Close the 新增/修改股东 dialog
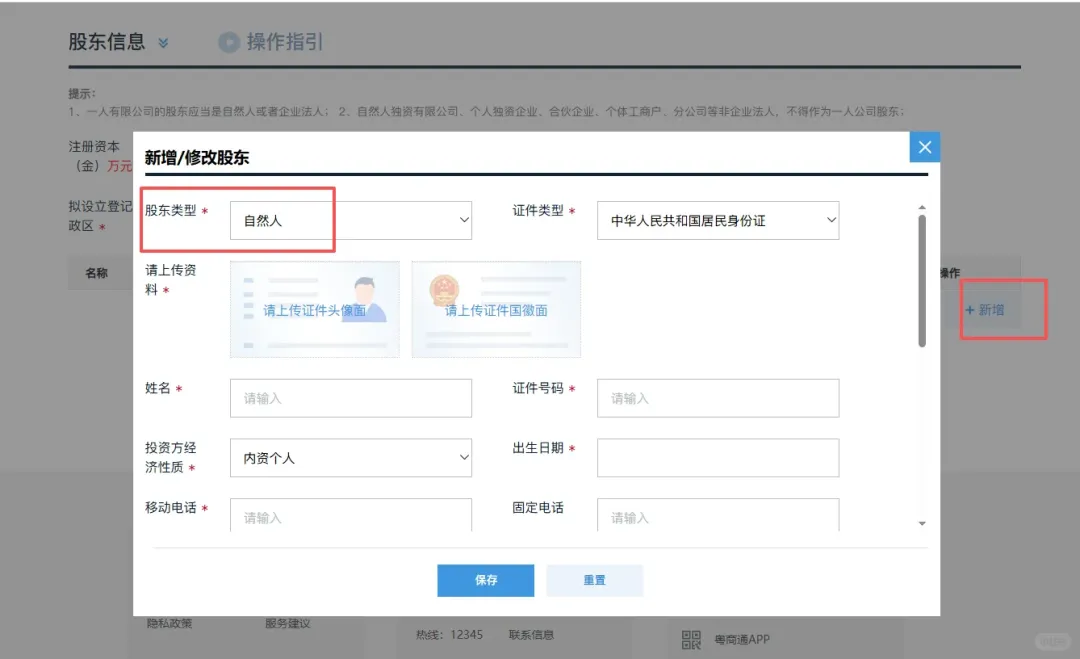The width and height of the screenshot is (1080, 659). click(x=924, y=146)
